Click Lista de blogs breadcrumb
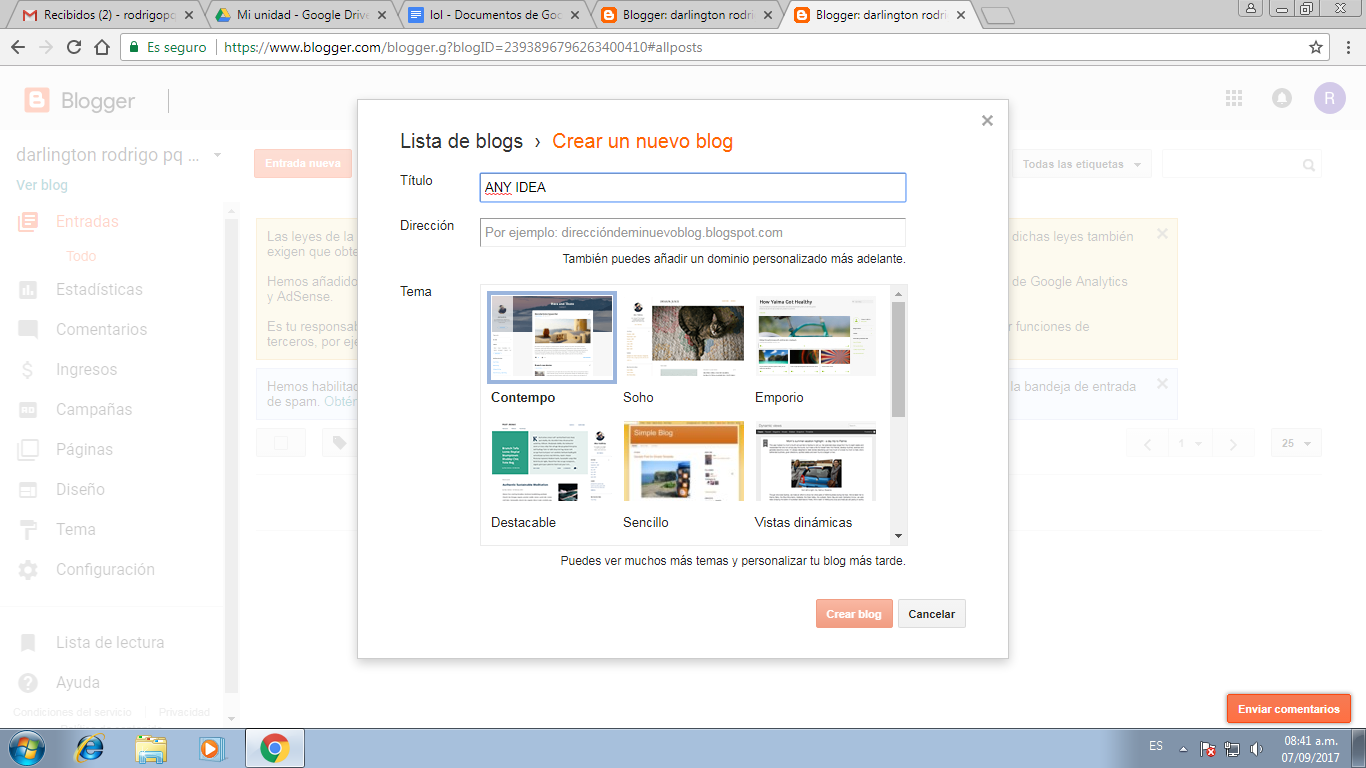This screenshot has width=1366, height=768. pyautogui.click(x=461, y=141)
